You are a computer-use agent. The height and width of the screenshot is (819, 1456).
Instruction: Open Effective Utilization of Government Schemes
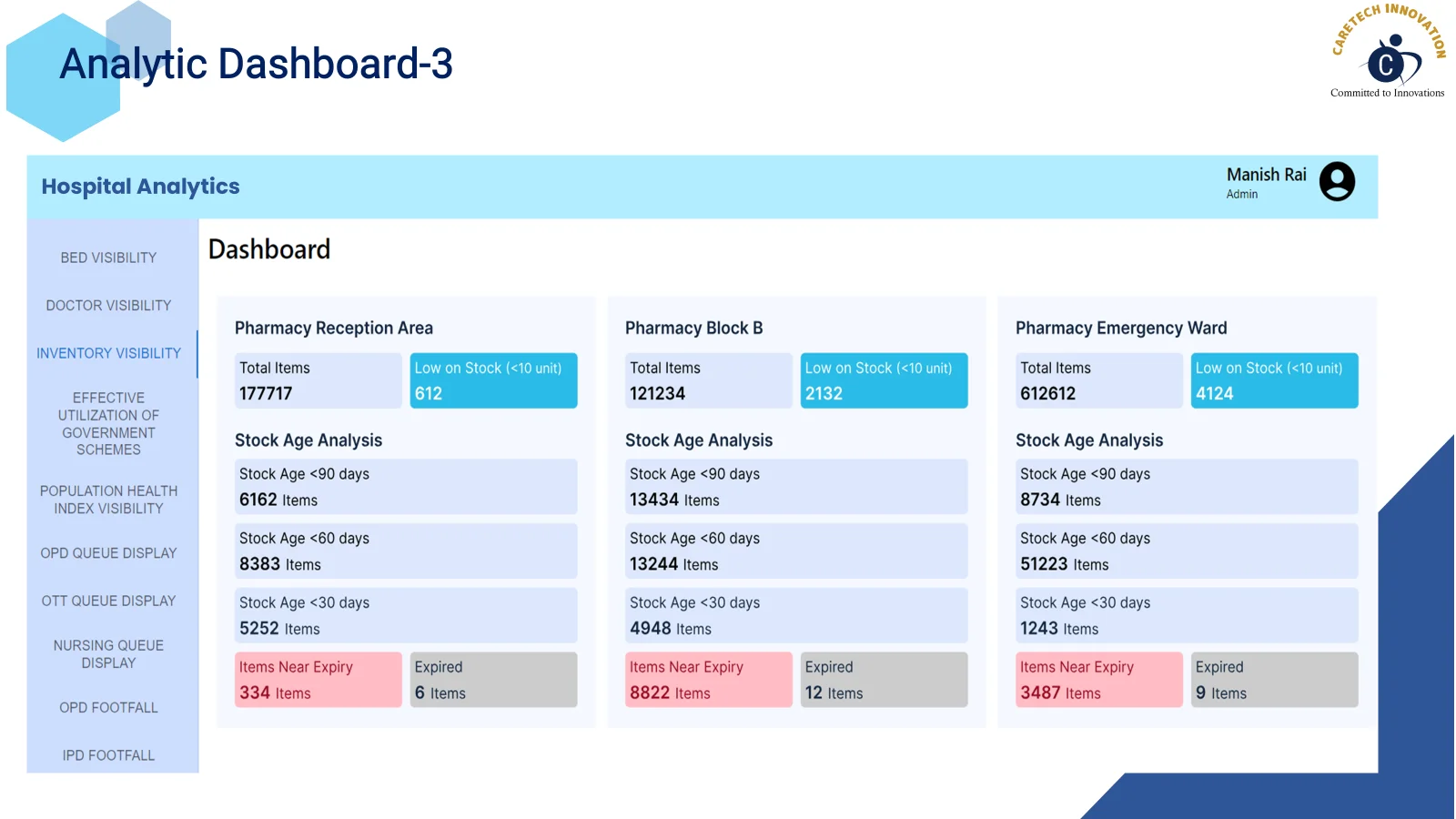click(x=108, y=424)
